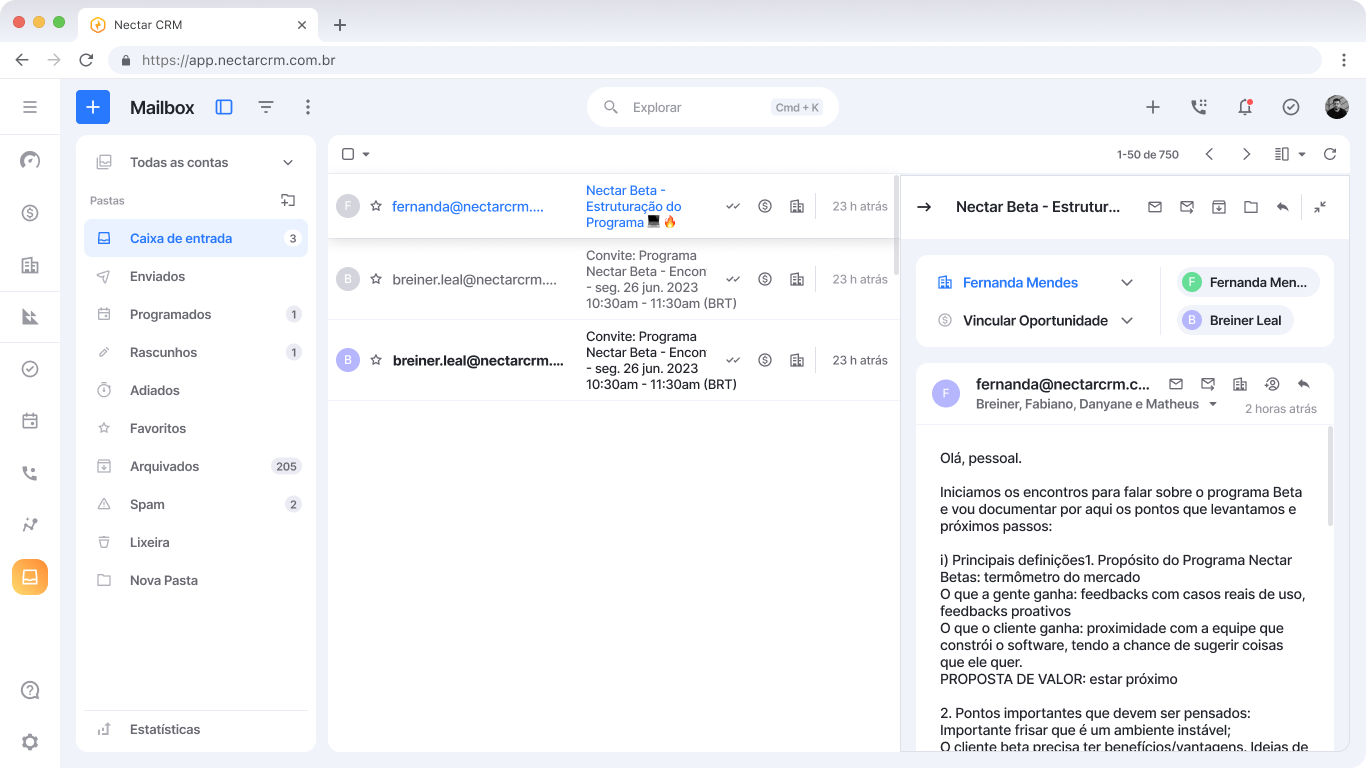The image size is (1366, 768).
Task: Reply using thread header arrow
Action: (1283, 207)
